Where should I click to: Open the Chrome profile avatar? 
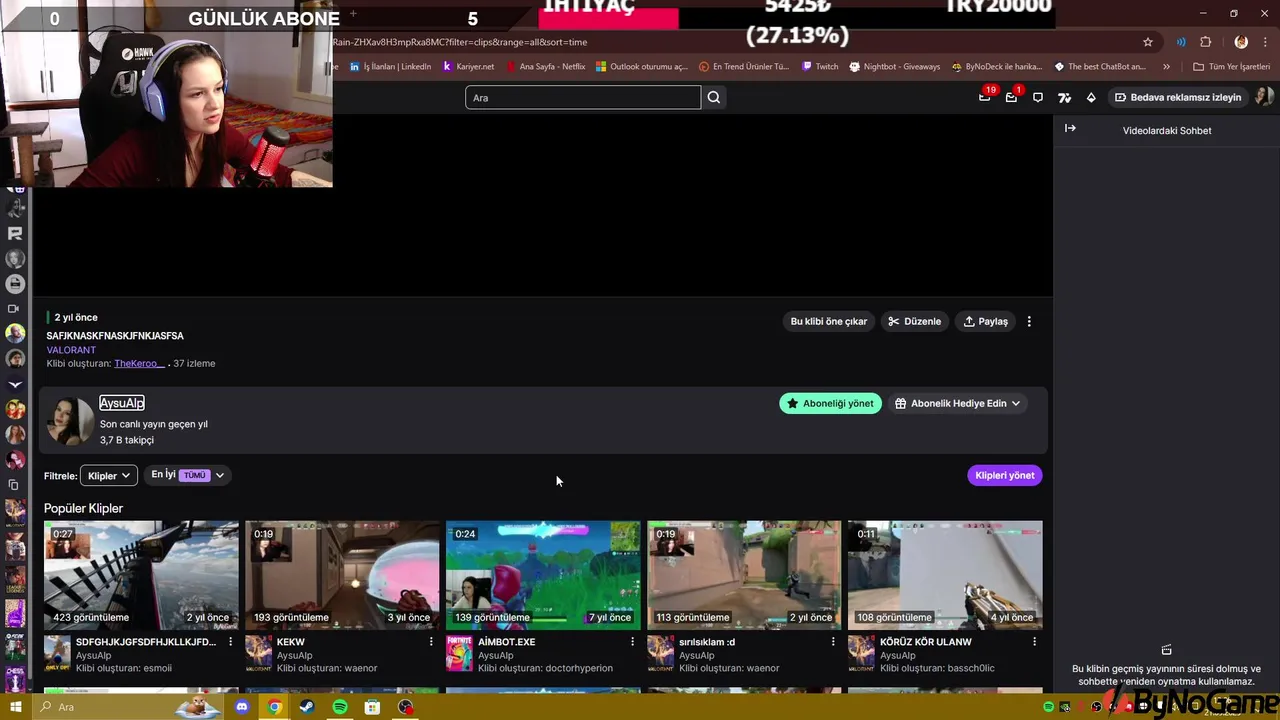click(1241, 42)
